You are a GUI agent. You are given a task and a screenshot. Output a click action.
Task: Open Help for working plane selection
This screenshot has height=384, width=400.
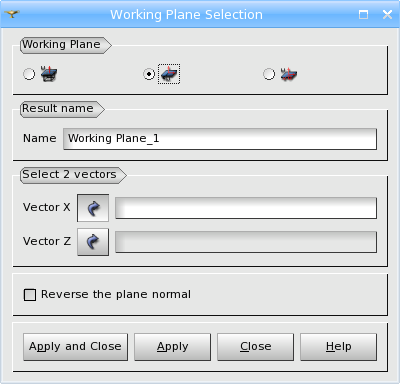[x=338, y=347]
